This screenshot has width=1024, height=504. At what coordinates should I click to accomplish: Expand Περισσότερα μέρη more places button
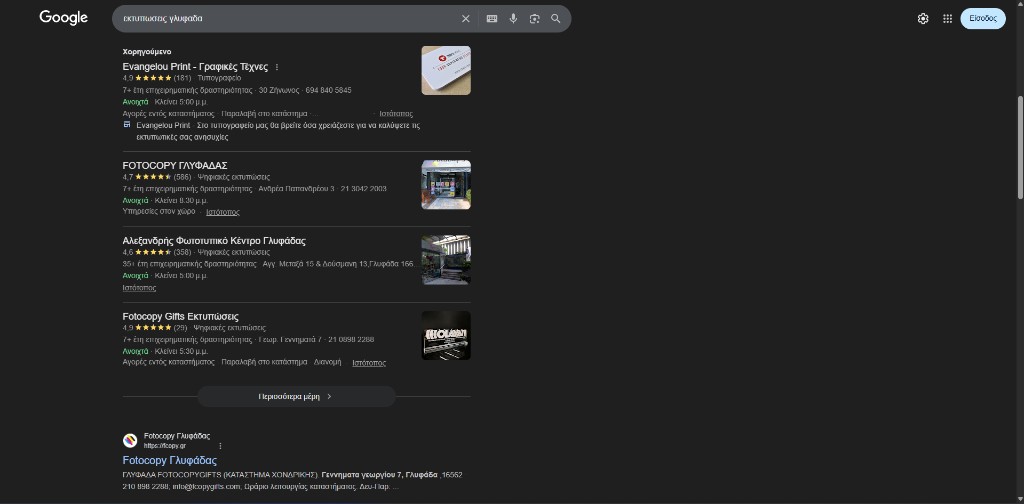[x=296, y=396]
